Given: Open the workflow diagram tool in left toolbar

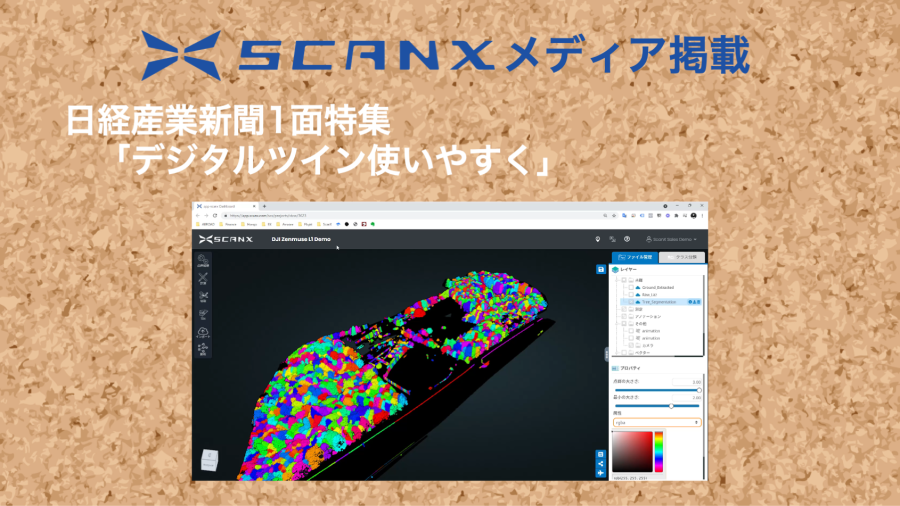Looking at the screenshot, I should pyautogui.click(x=203, y=349).
